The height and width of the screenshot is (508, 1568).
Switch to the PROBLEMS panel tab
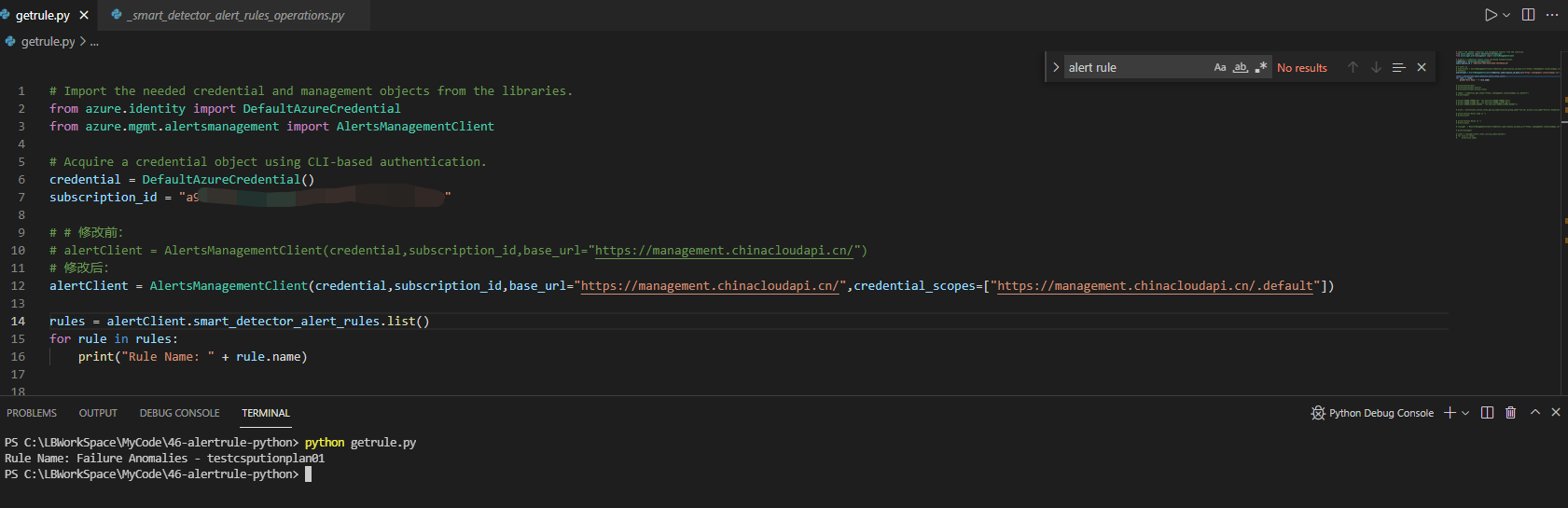[x=32, y=413]
